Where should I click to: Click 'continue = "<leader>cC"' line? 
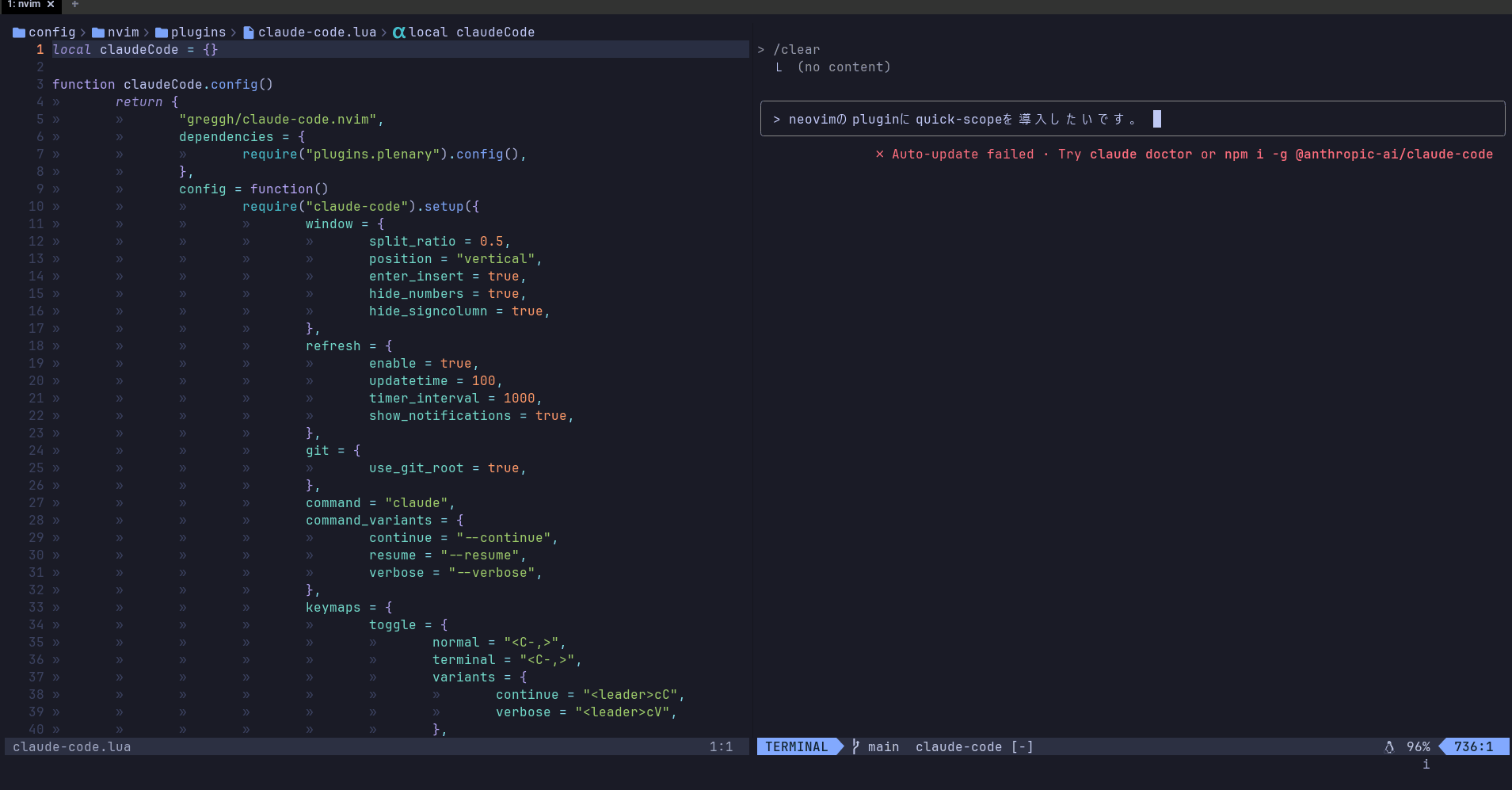[587, 695]
